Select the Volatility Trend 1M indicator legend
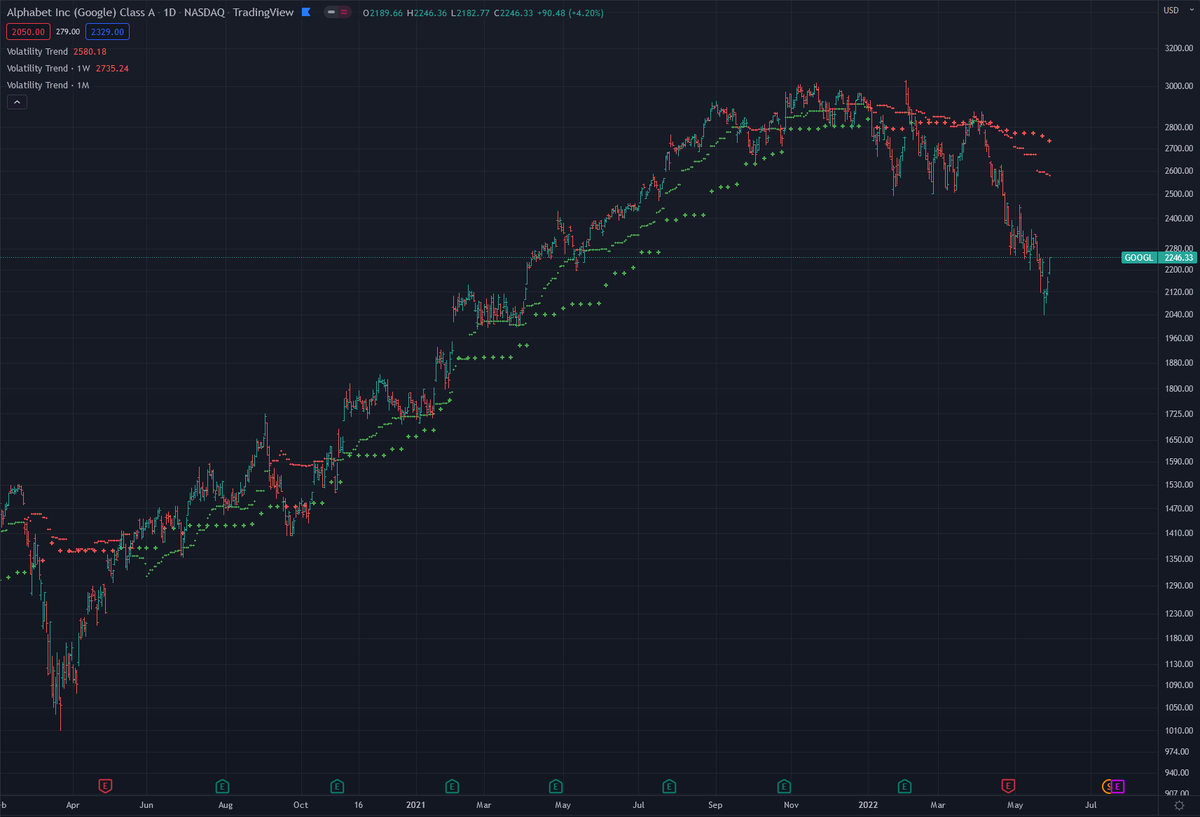Screen dimensions: 1200x817 click(49, 85)
